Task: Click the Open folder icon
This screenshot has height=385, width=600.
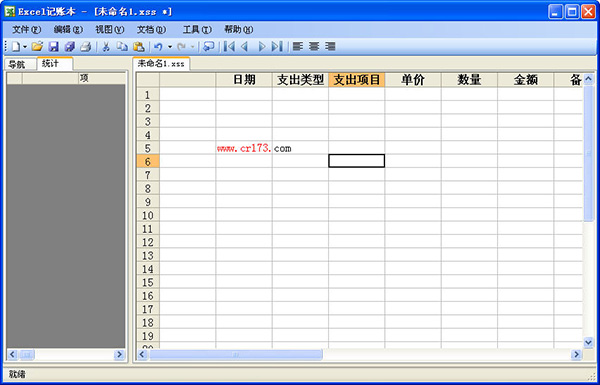Action: coord(37,47)
